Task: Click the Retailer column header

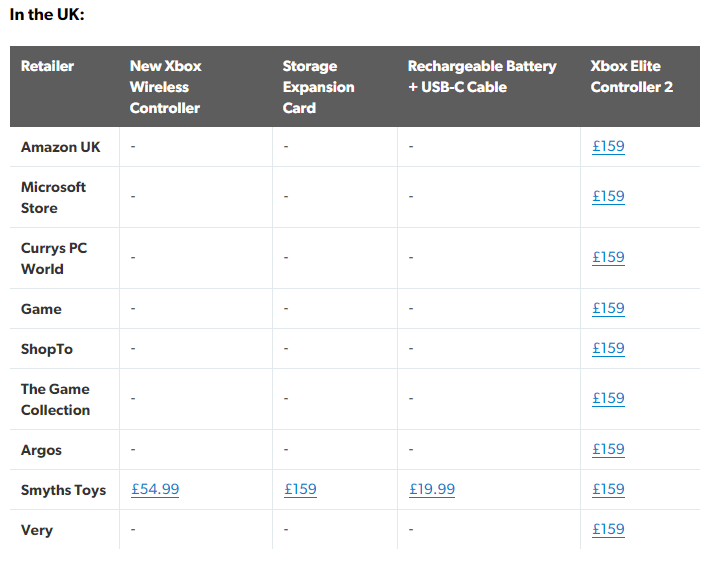Action: pyautogui.click(x=48, y=66)
